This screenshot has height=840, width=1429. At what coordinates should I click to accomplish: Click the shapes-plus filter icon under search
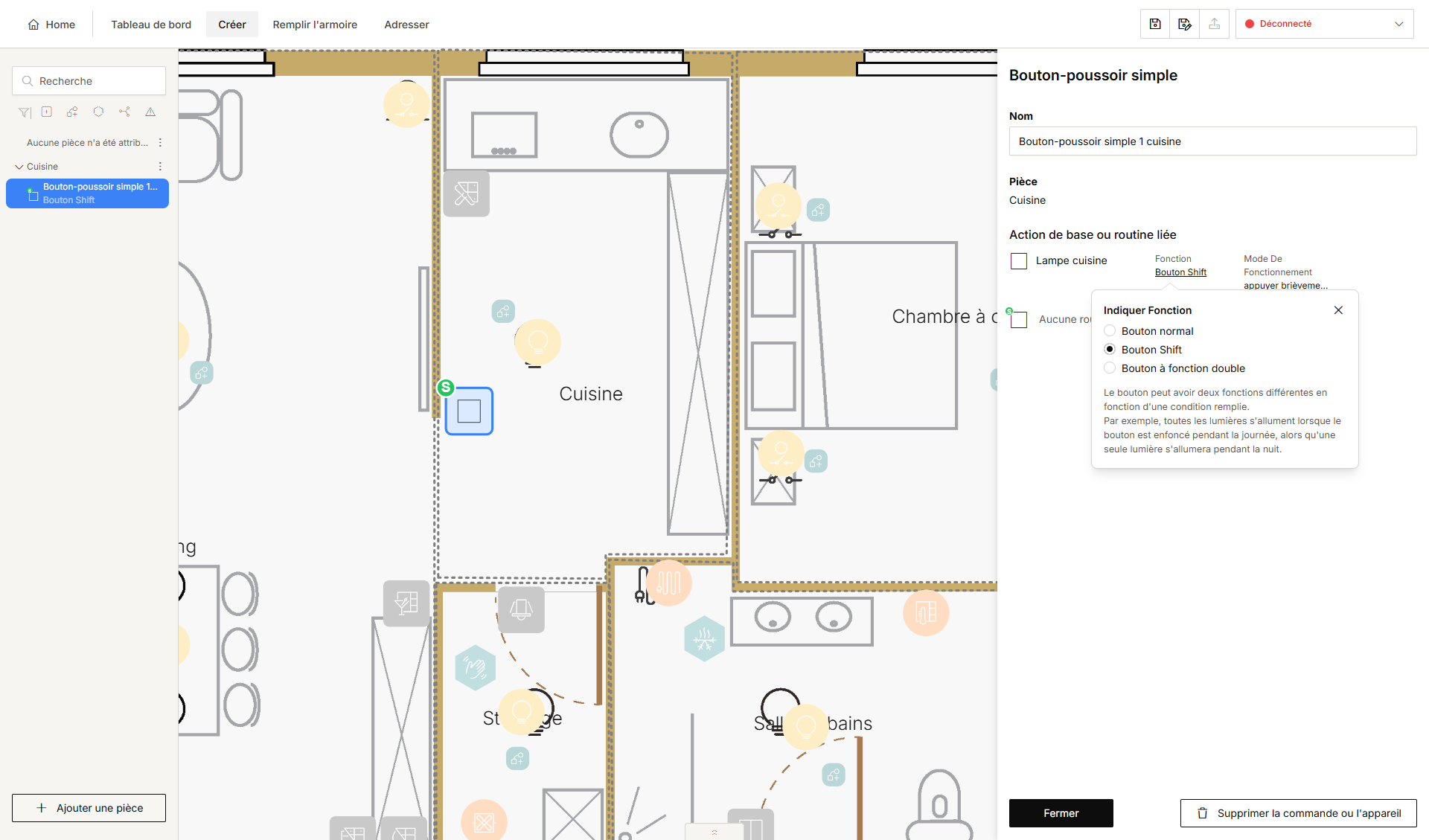pos(72,112)
